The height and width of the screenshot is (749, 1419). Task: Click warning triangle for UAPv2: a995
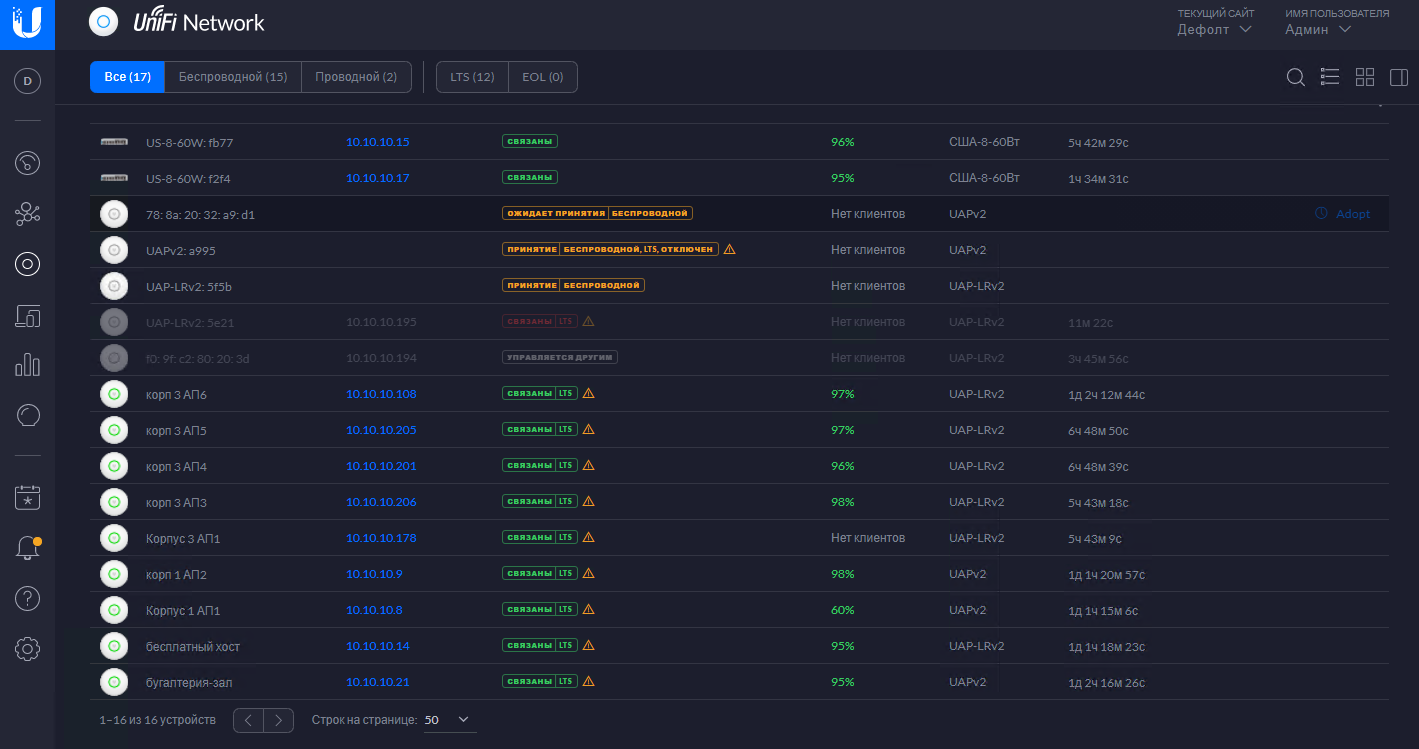(729, 249)
